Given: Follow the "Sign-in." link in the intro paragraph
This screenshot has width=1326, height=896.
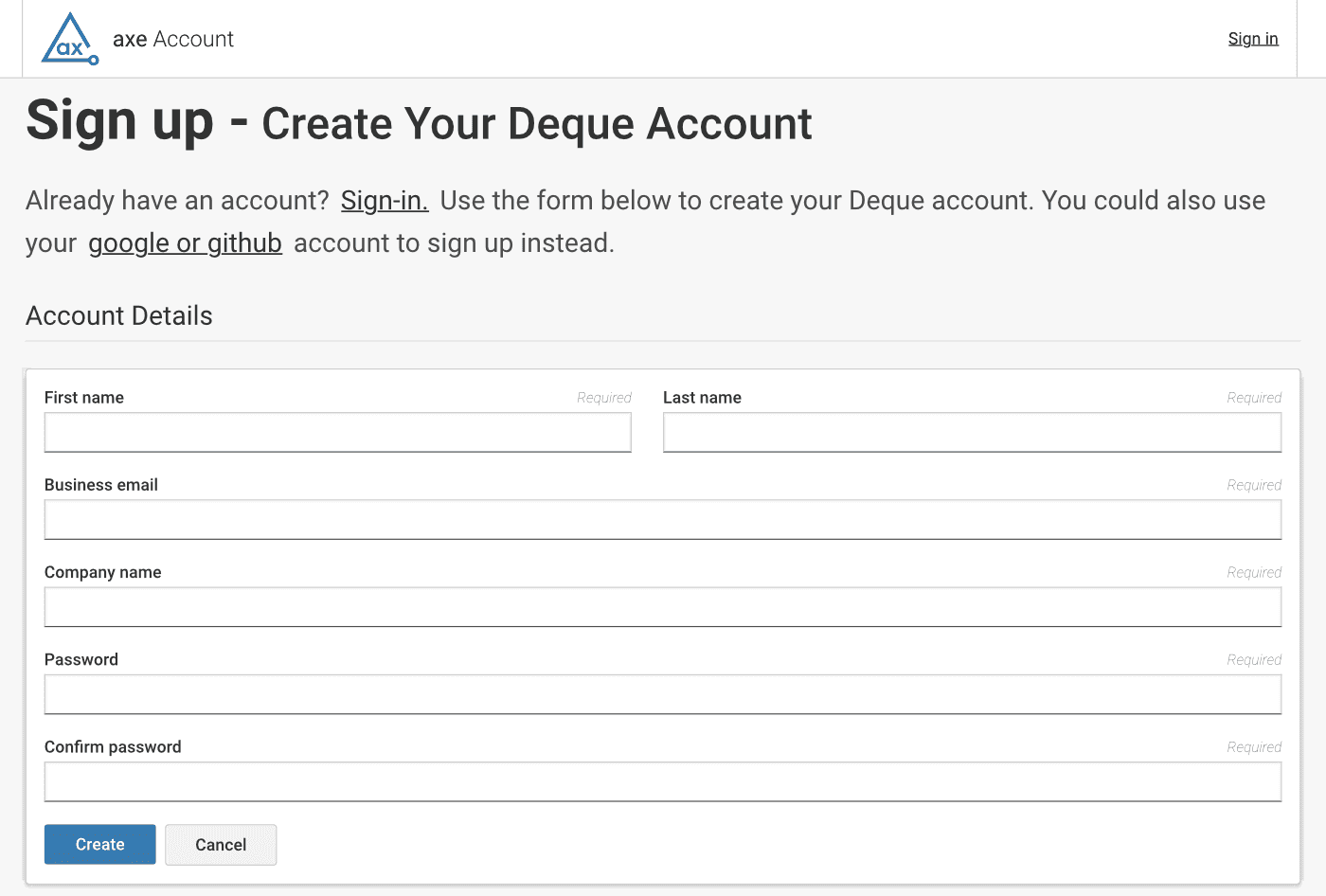Looking at the screenshot, I should [385, 201].
